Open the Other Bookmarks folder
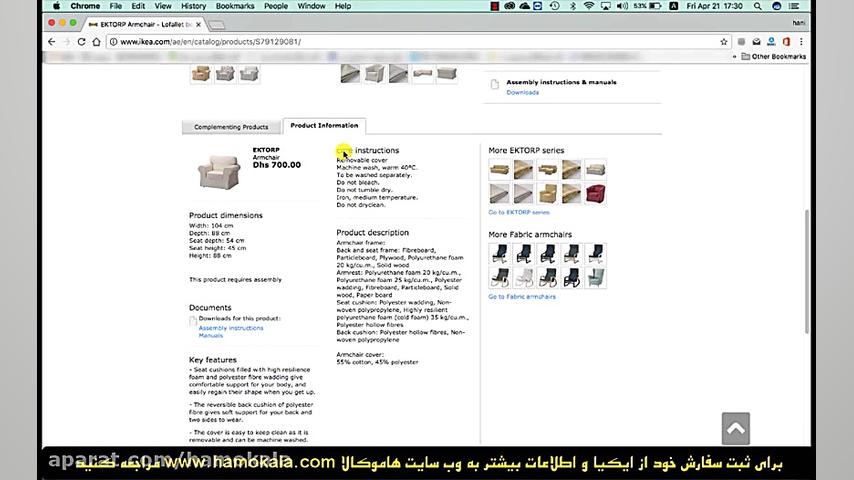Screen dimensions: 854x480 pyautogui.click(x=773, y=57)
